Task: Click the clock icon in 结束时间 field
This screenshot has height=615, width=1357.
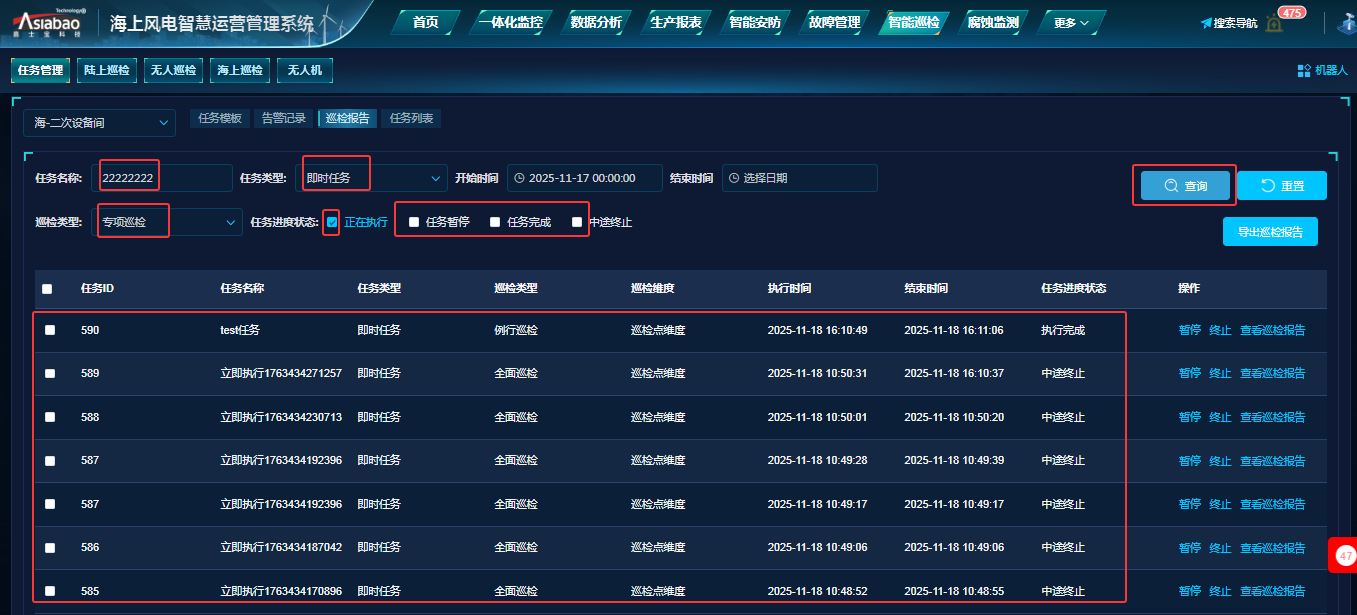Action: click(x=734, y=178)
